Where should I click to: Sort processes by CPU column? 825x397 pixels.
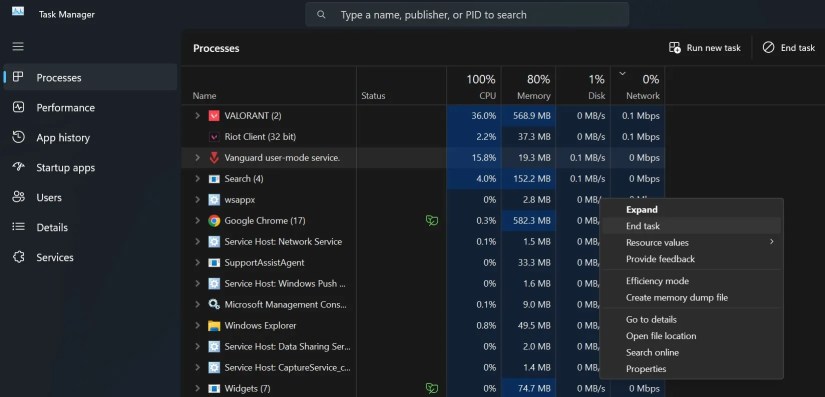tap(474, 86)
